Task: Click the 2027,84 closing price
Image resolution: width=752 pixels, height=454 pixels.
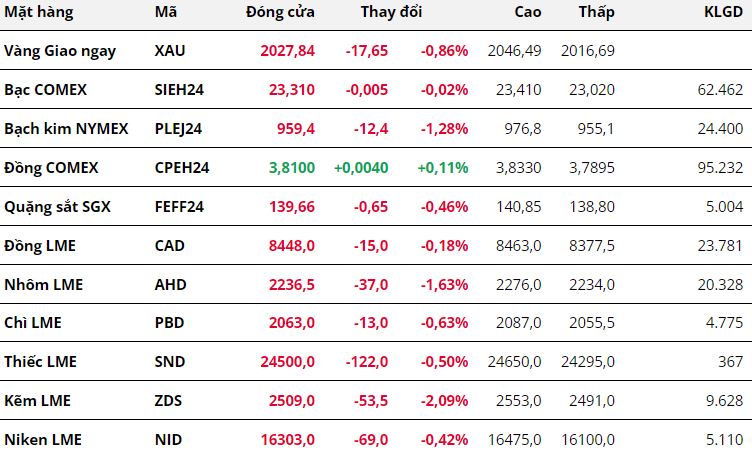Action: (285, 50)
